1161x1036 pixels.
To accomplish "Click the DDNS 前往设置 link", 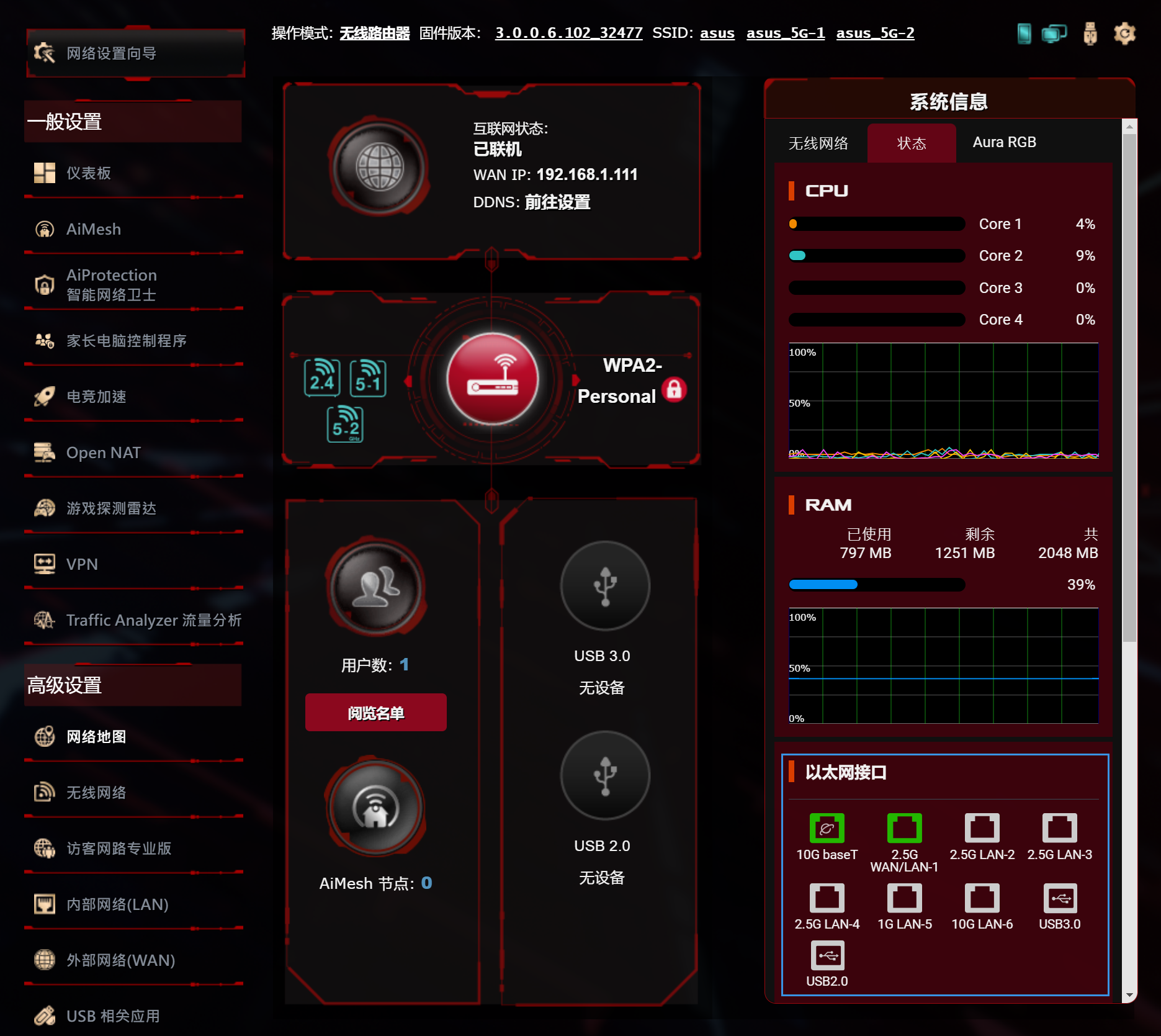I will coord(557,202).
